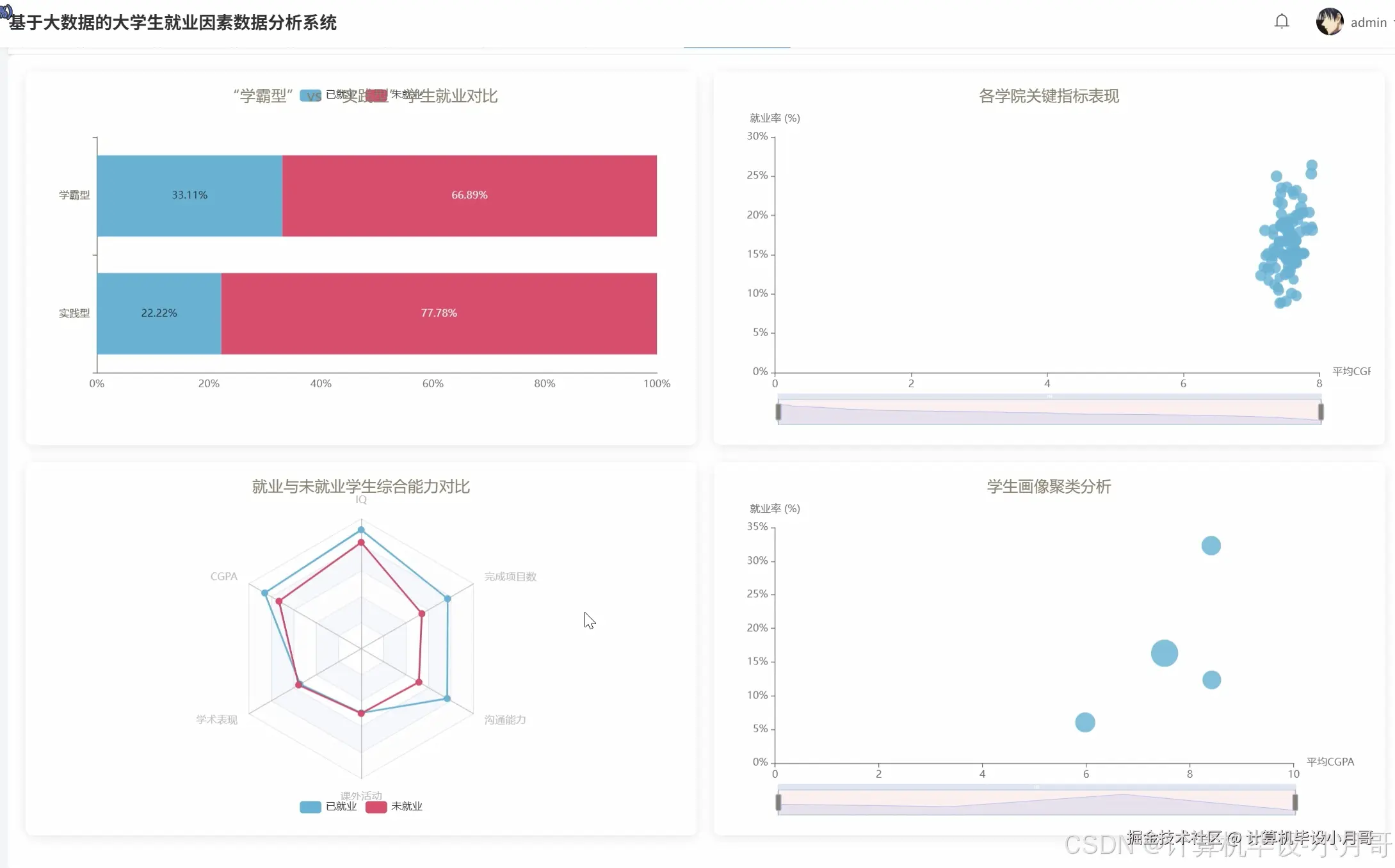This screenshot has height=868, width=1395.
Task: Click the 基于大数据的大学生就业因素数据分析系统 header title
Action: coord(172,22)
